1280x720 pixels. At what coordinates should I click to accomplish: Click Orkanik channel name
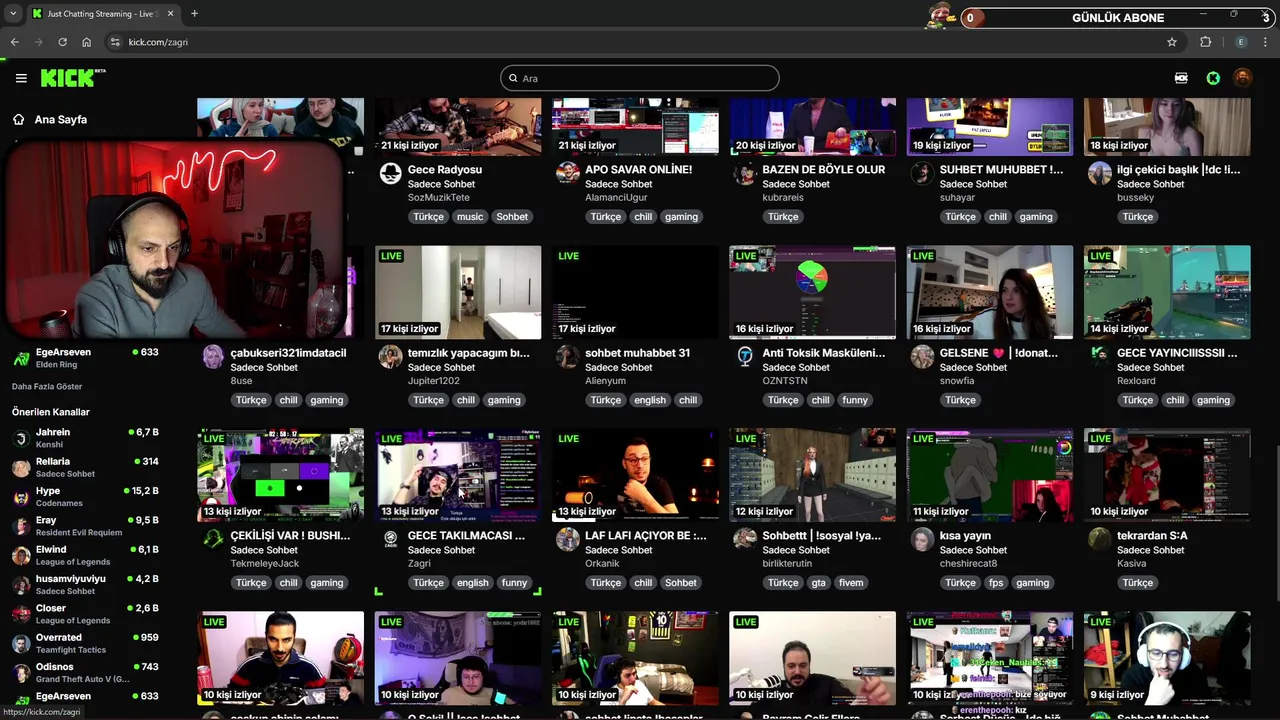click(x=604, y=564)
